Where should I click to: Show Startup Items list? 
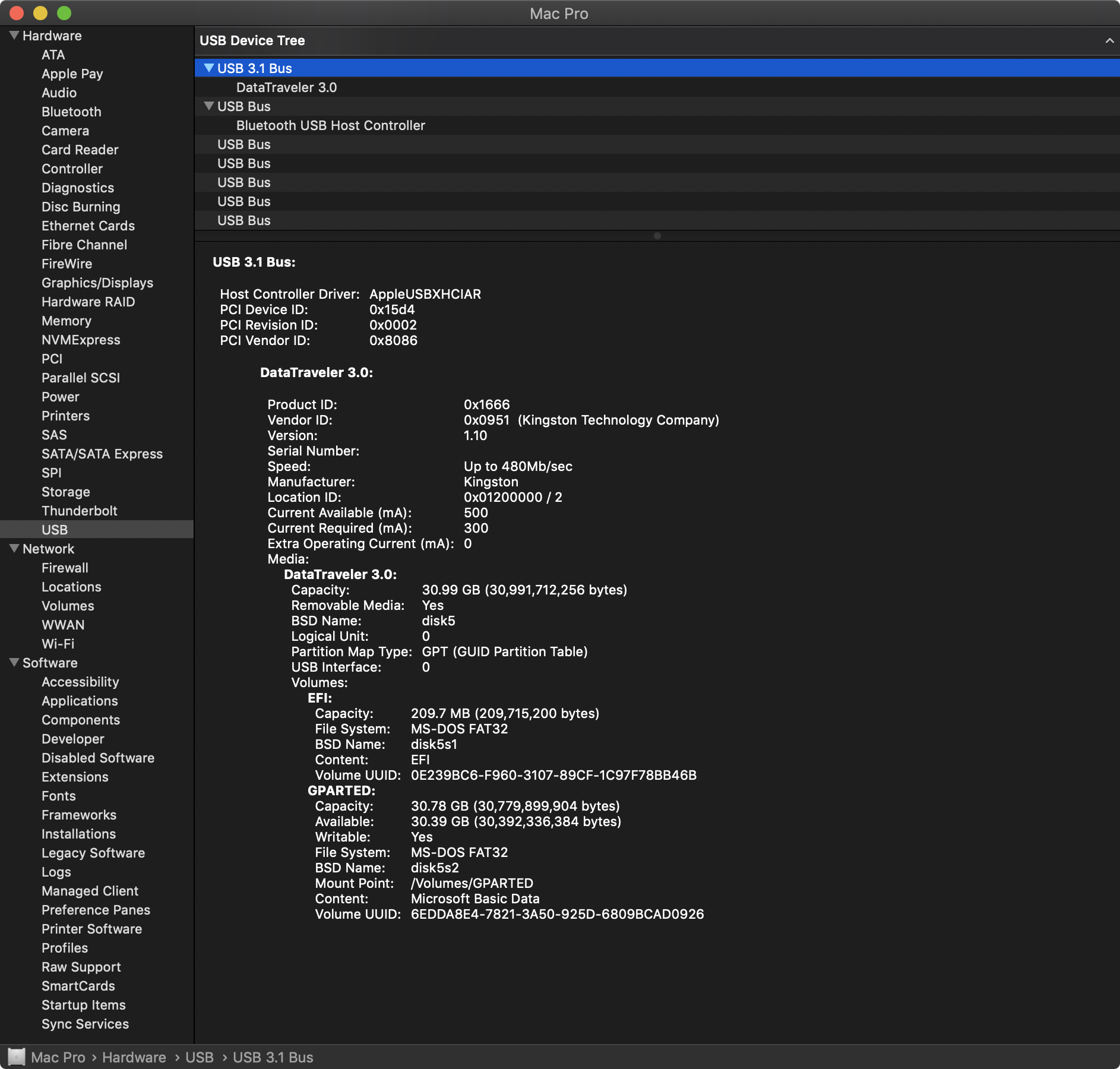pyautogui.click(x=84, y=1005)
